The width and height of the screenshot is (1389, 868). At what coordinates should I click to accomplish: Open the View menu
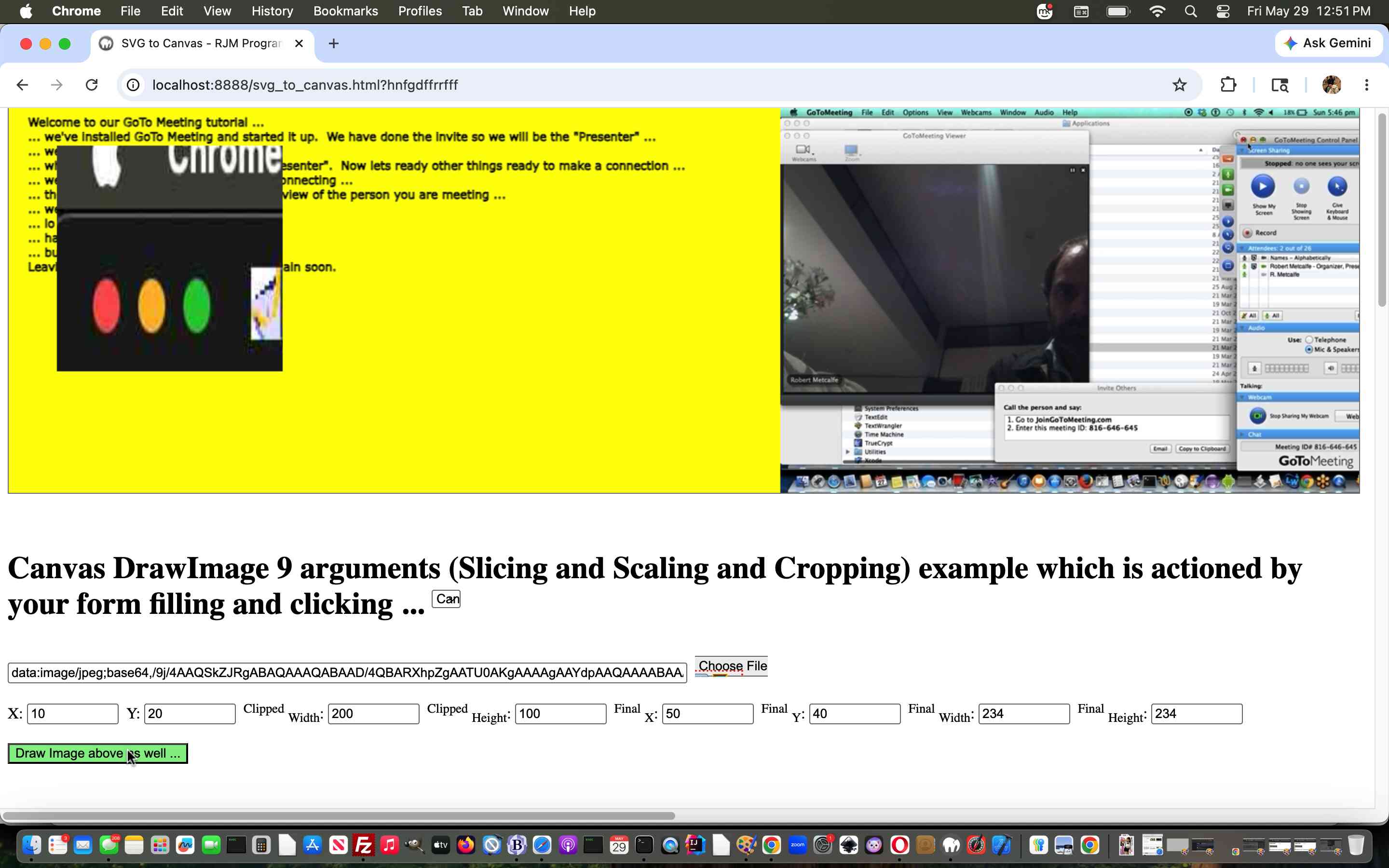(217, 11)
